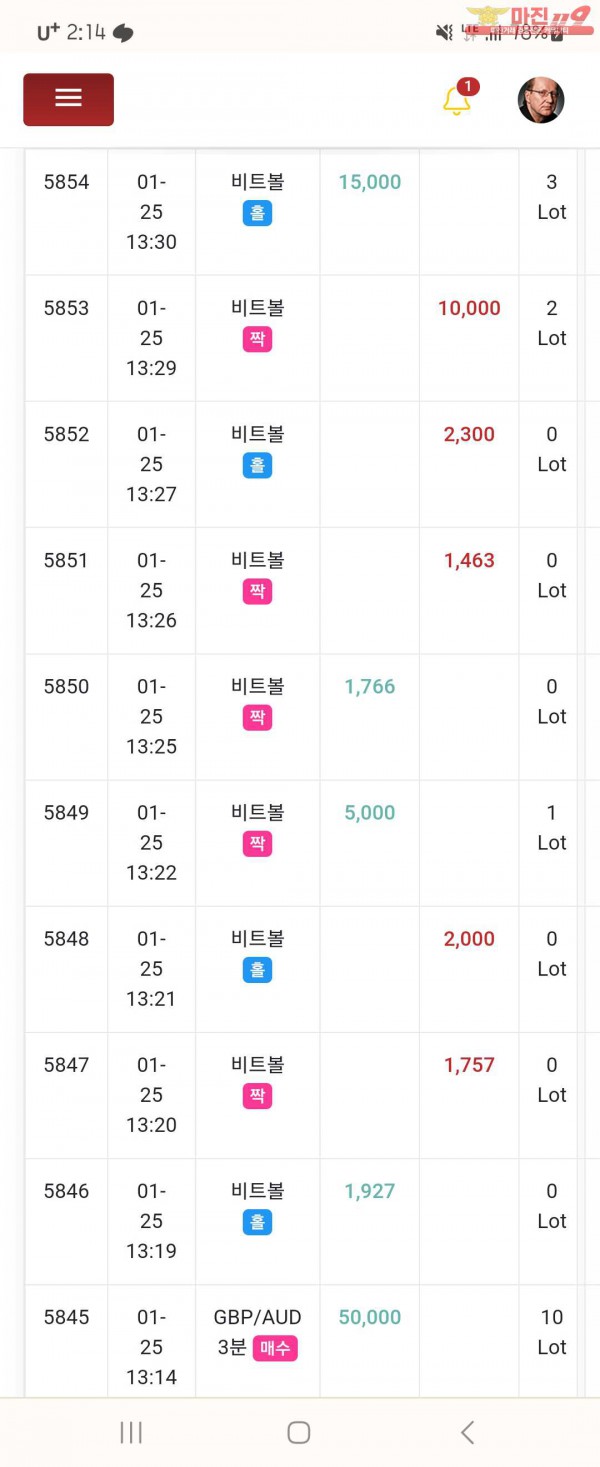Tap the 홀 badge in row 5846
Viewport: 600px width, 1467px height.
pos(257,1222)
